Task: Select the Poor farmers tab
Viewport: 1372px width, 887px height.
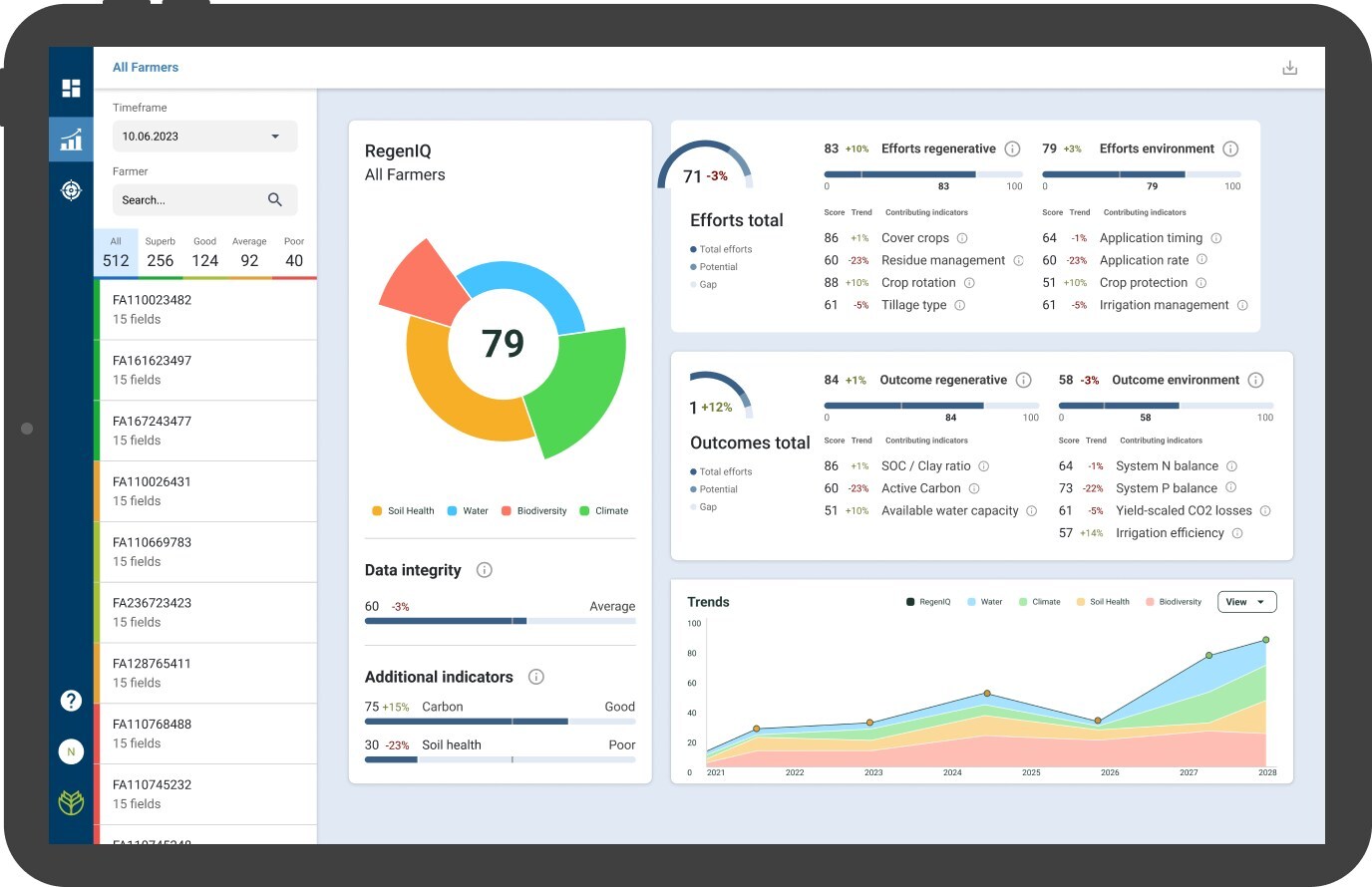Action: [x=294, y=253]
